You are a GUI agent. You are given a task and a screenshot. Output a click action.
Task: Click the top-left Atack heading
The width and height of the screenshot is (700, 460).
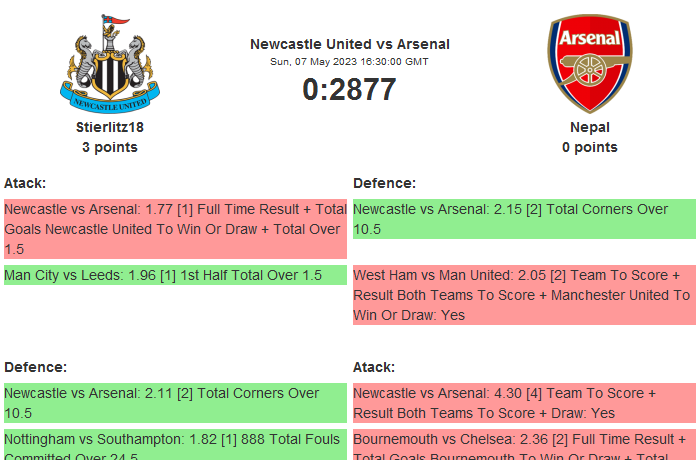tap(25, 183)
